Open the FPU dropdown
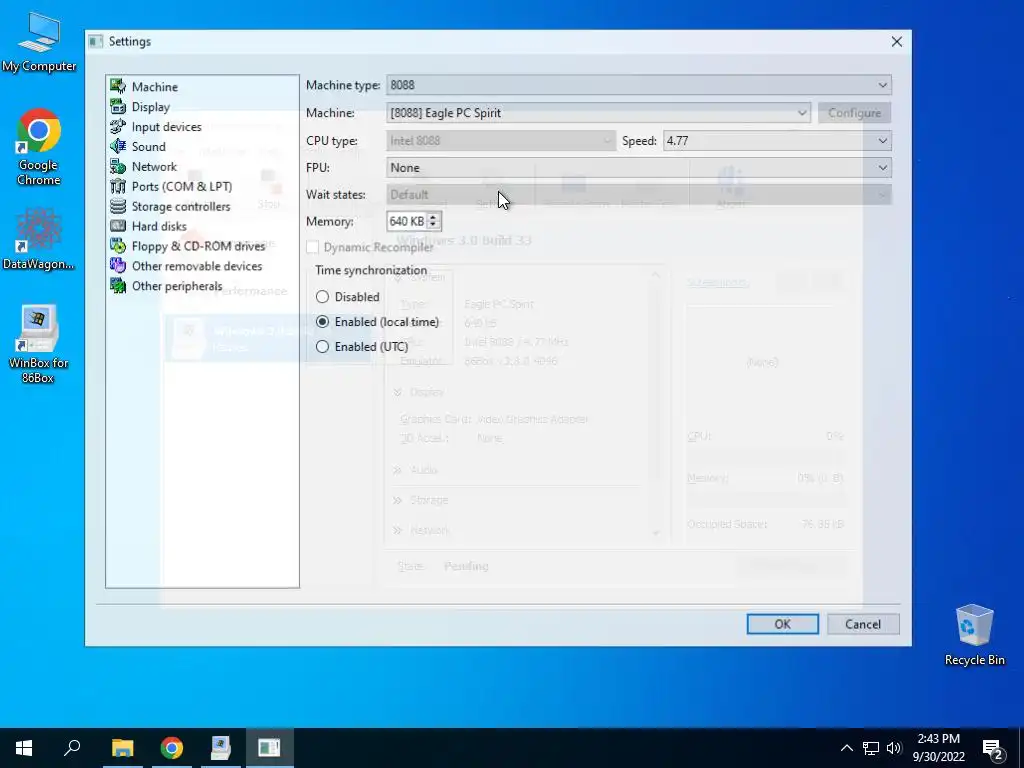 click(x=639, y=167)
